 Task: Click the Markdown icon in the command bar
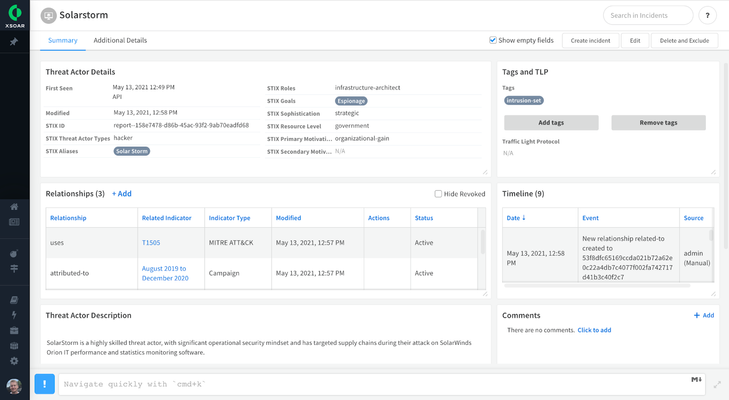696,380
